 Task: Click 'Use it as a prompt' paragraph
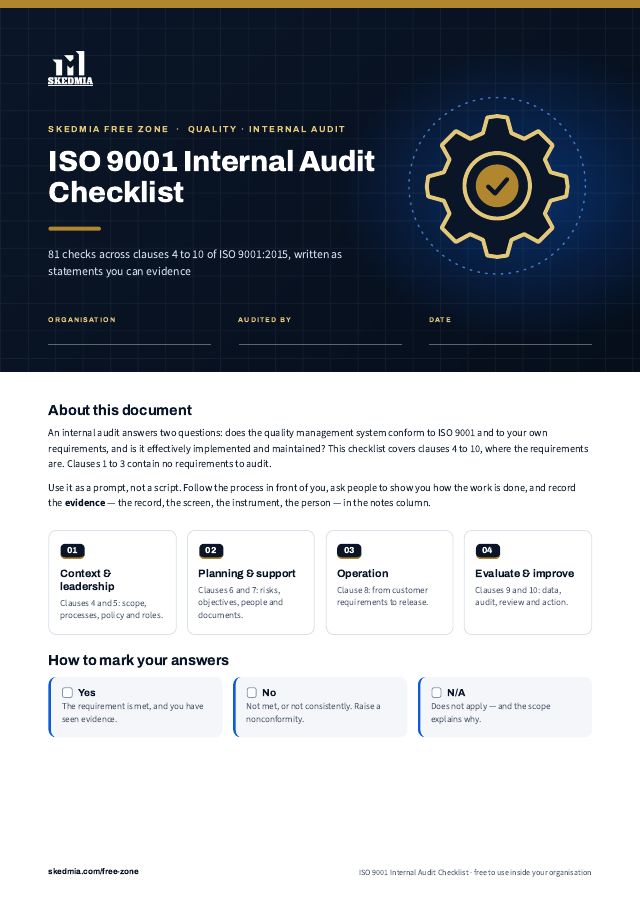[312, 495]
